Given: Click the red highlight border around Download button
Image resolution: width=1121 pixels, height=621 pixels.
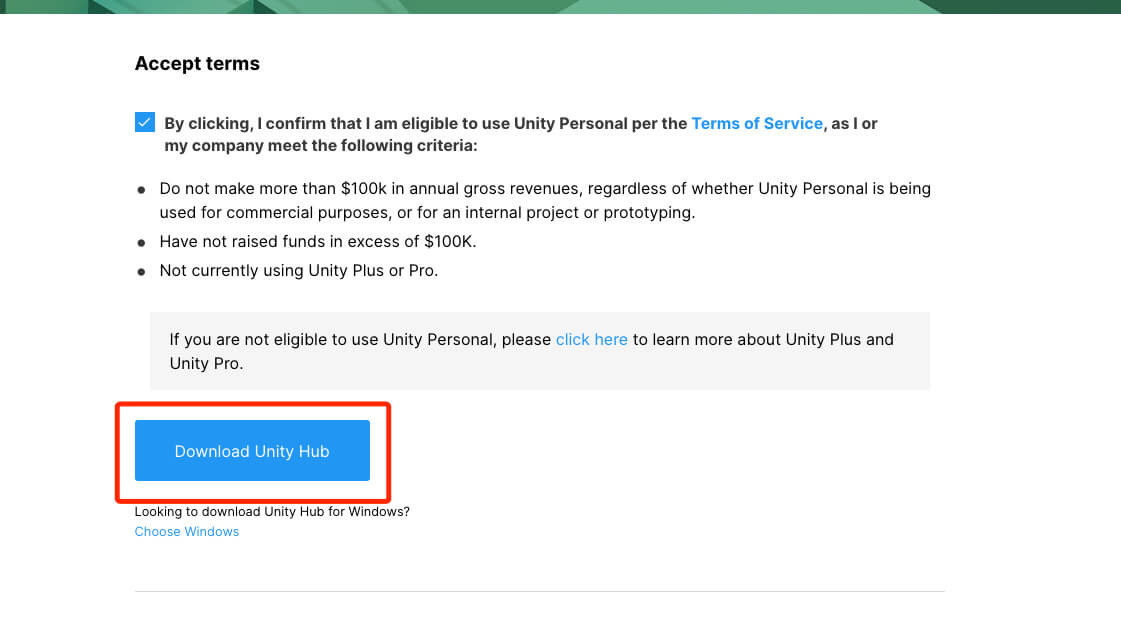Looking at the screenshot, I should [252, 405].
